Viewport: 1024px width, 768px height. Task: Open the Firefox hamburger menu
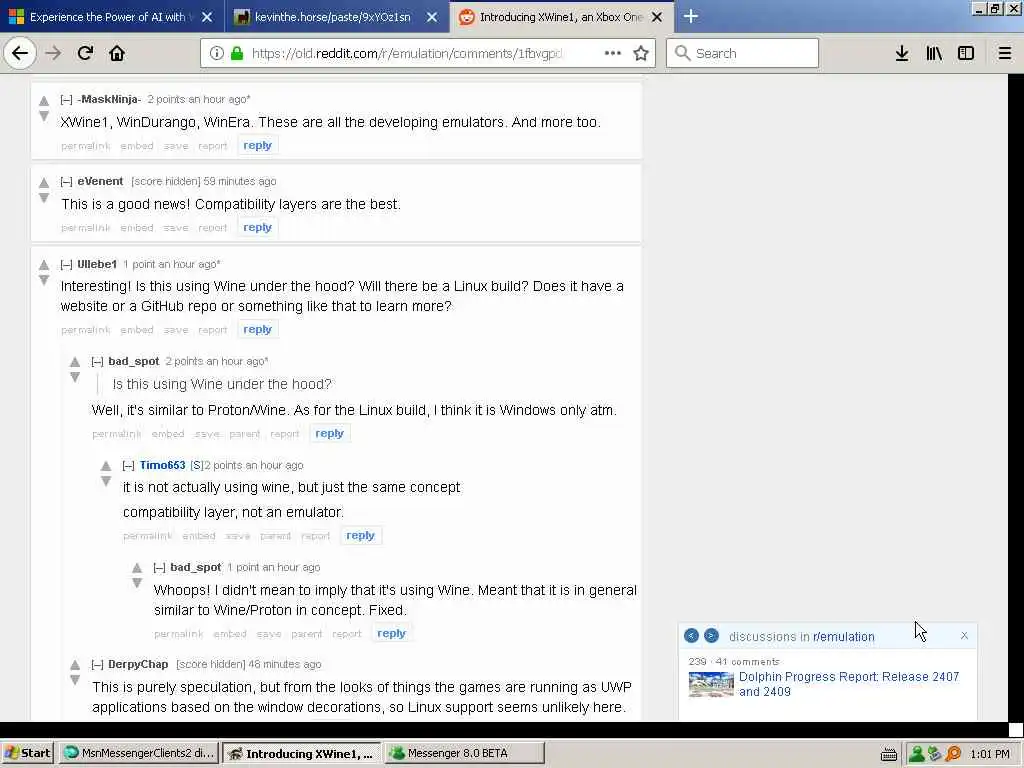[1005, 53]
